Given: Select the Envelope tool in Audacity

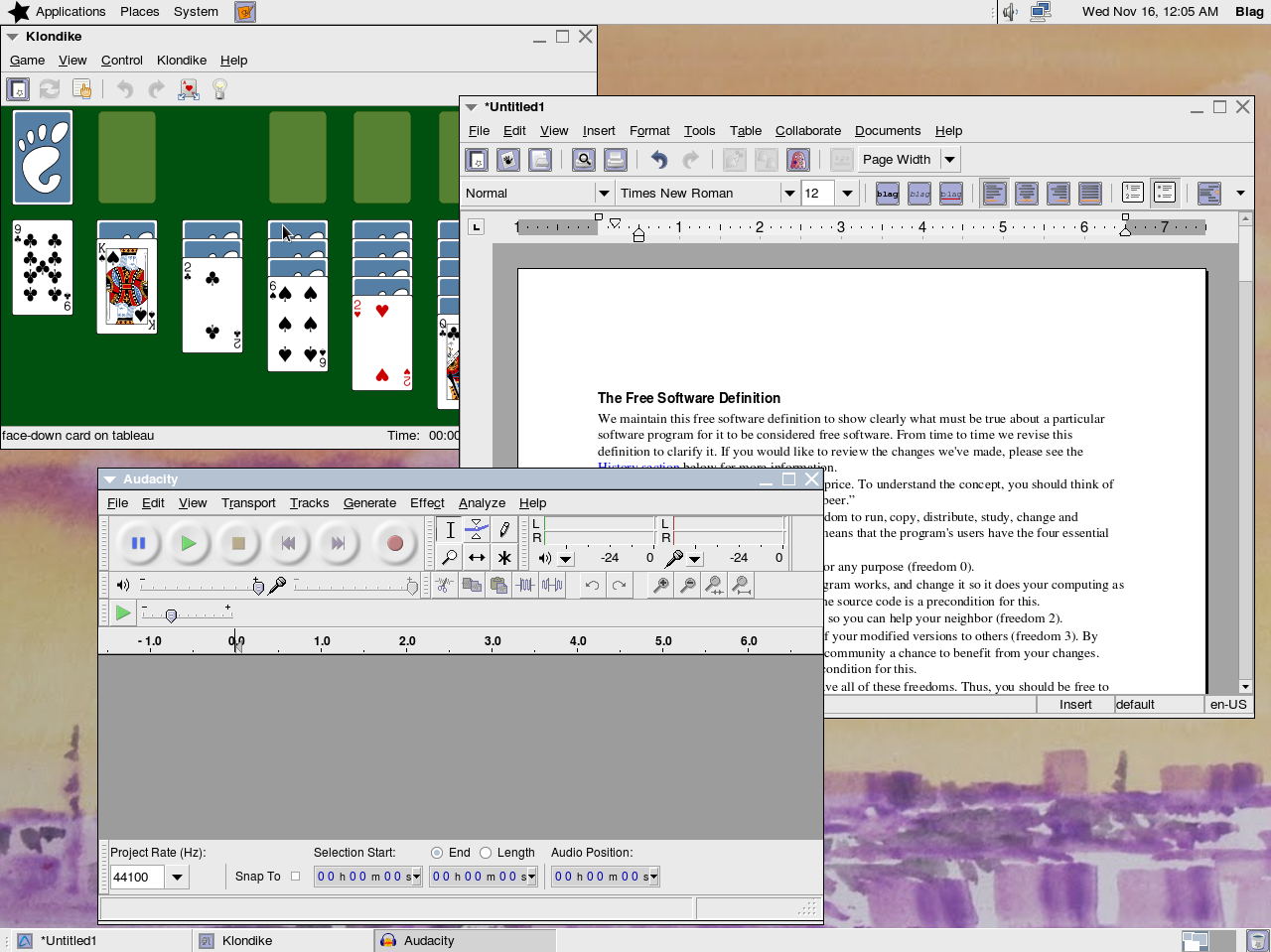Looking at the screenshot, I should tap(477, 530).
